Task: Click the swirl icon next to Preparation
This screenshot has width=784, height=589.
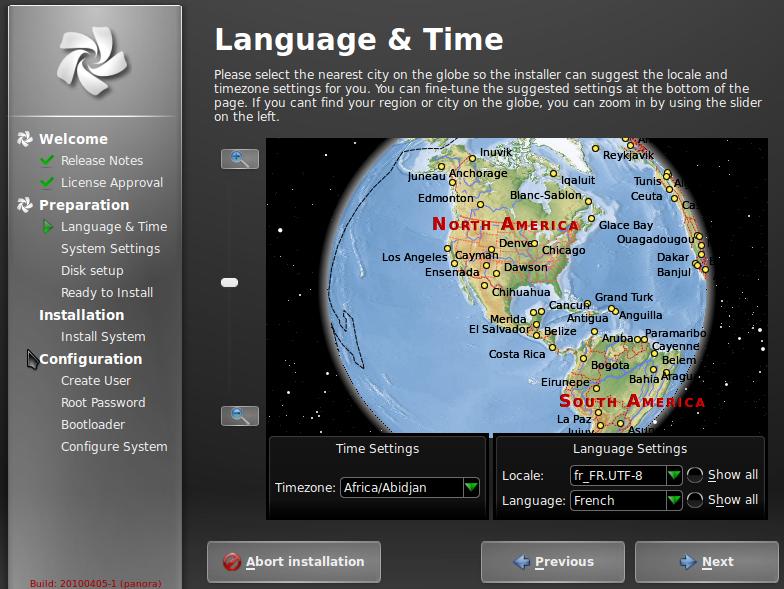Action: coord(25,205)
